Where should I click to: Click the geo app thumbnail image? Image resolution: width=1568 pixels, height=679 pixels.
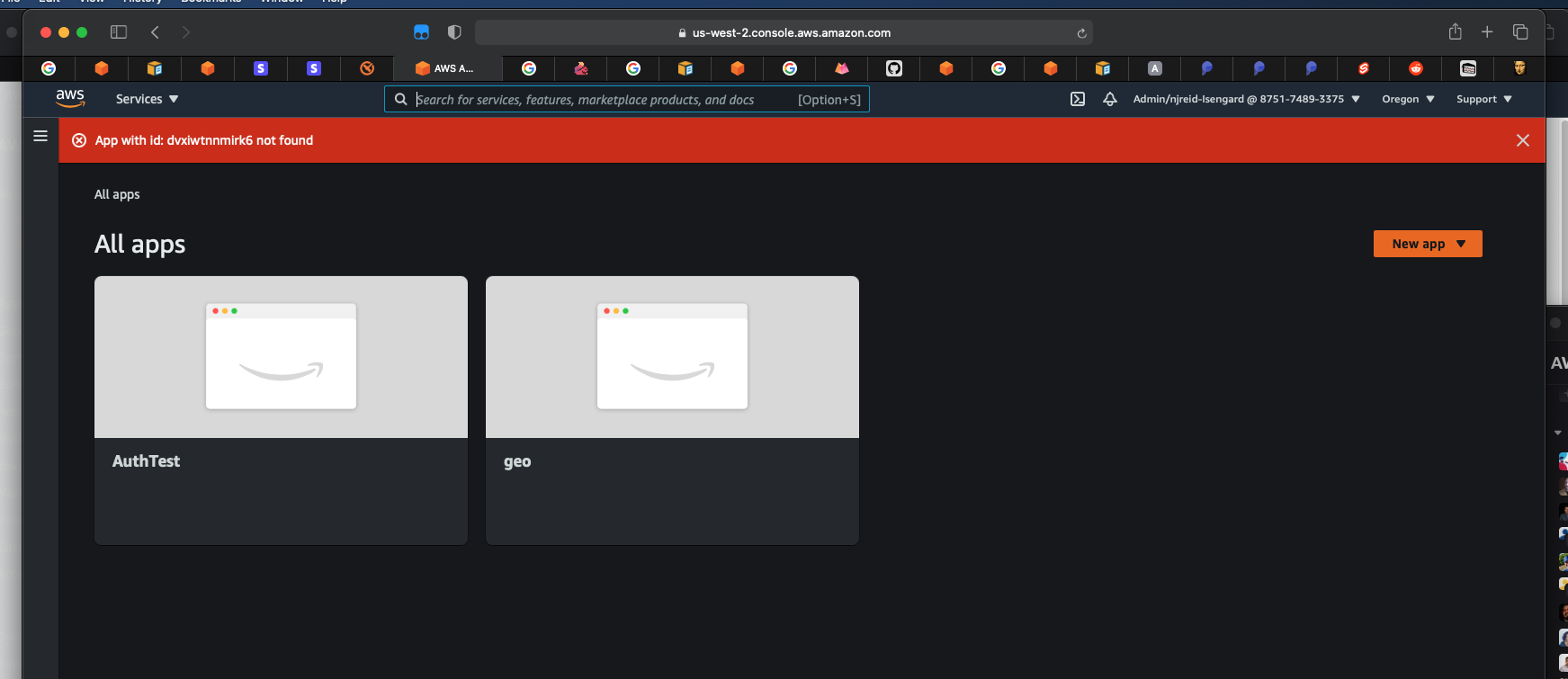(672, 357)
